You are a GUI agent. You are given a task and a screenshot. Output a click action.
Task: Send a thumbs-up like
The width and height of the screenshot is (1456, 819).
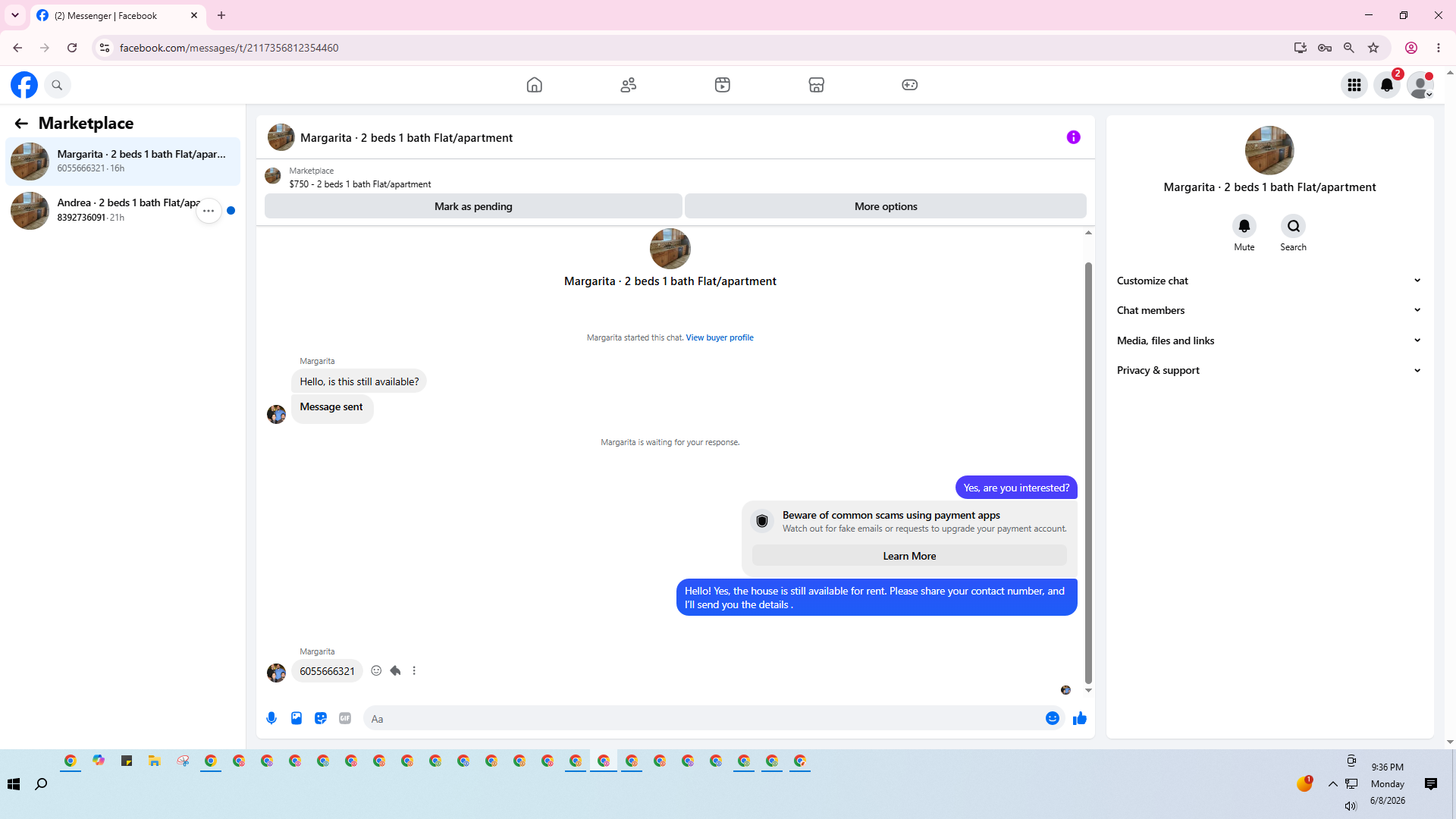(1080, 718)
